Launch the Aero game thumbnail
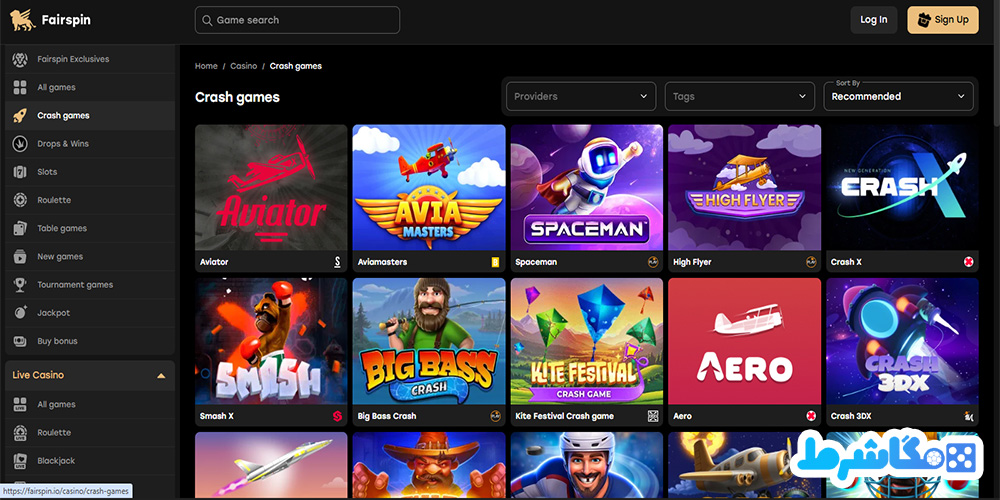1000x500 pixels. click(744, 341)
